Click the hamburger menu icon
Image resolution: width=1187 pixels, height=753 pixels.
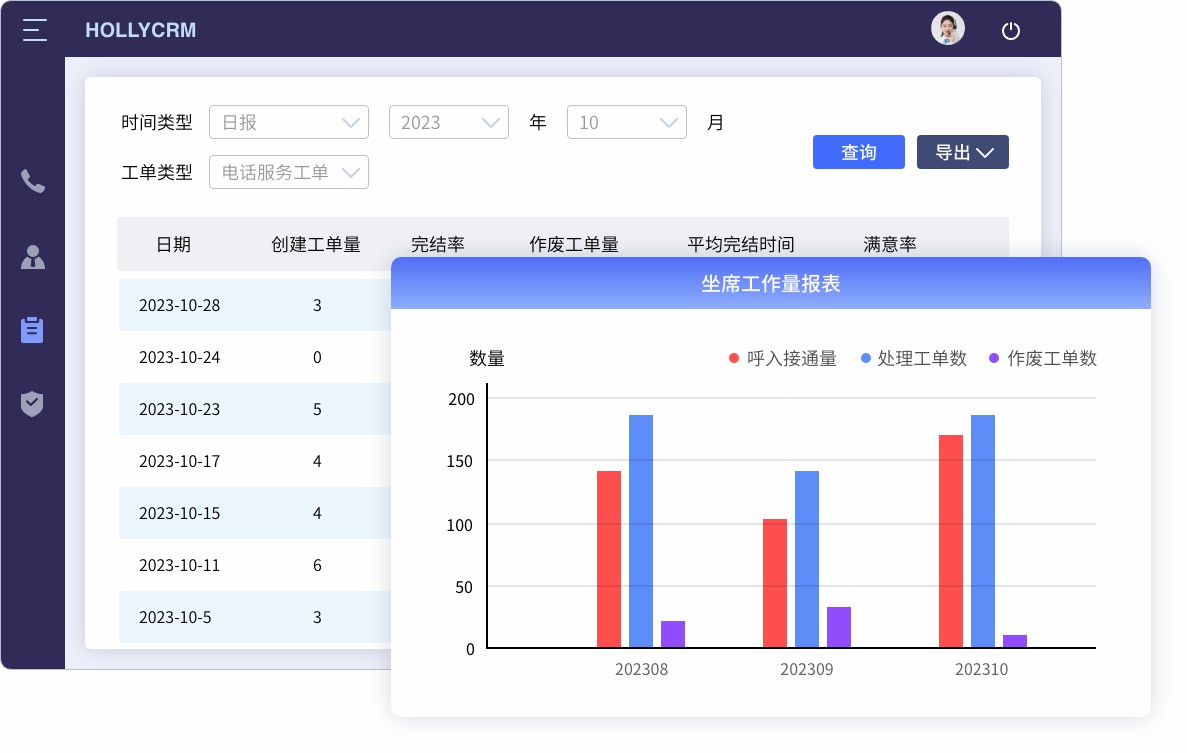point(33,30)
